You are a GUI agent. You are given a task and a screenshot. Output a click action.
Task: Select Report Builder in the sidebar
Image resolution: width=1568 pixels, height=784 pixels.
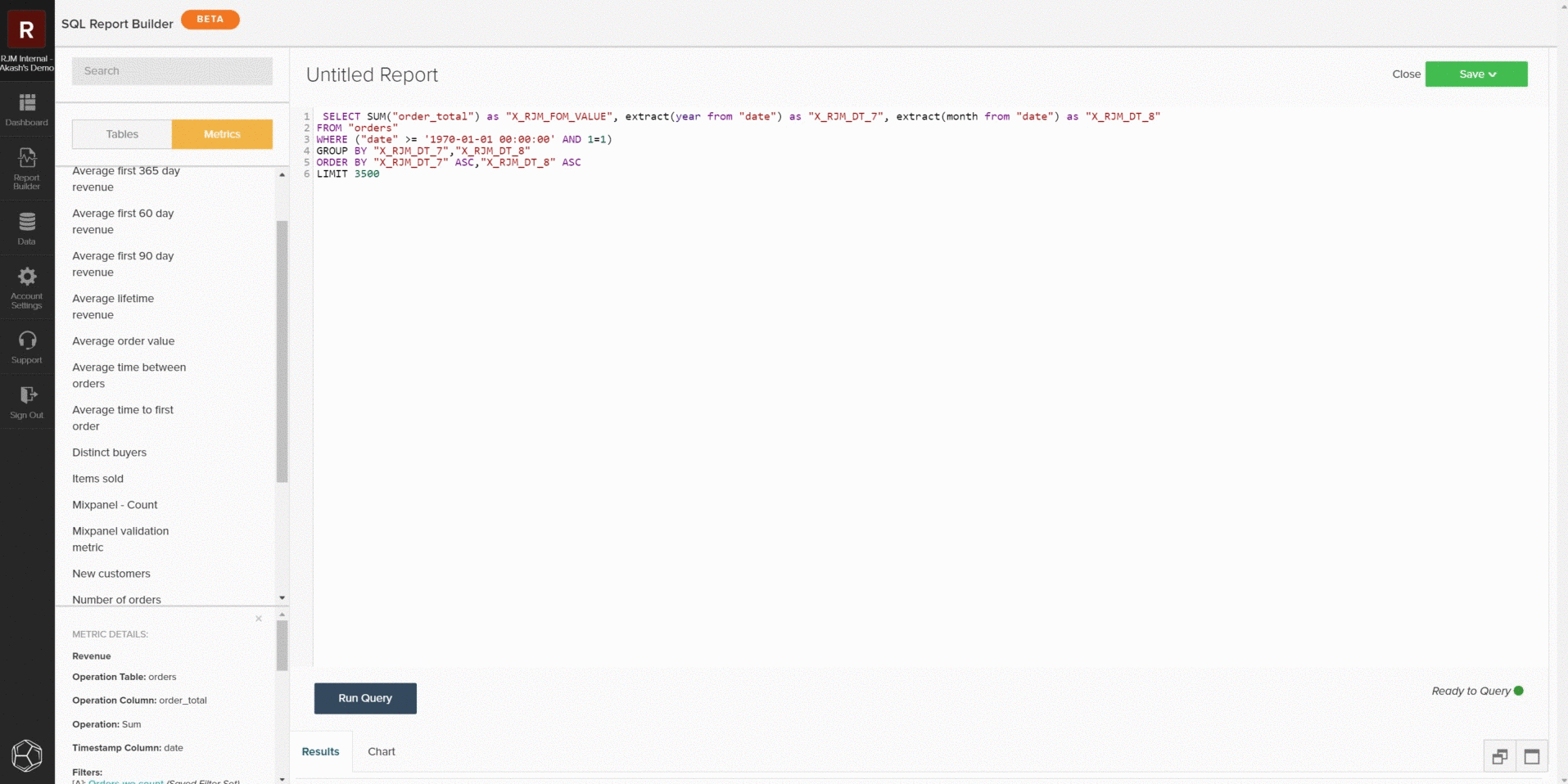coord(26,168)
